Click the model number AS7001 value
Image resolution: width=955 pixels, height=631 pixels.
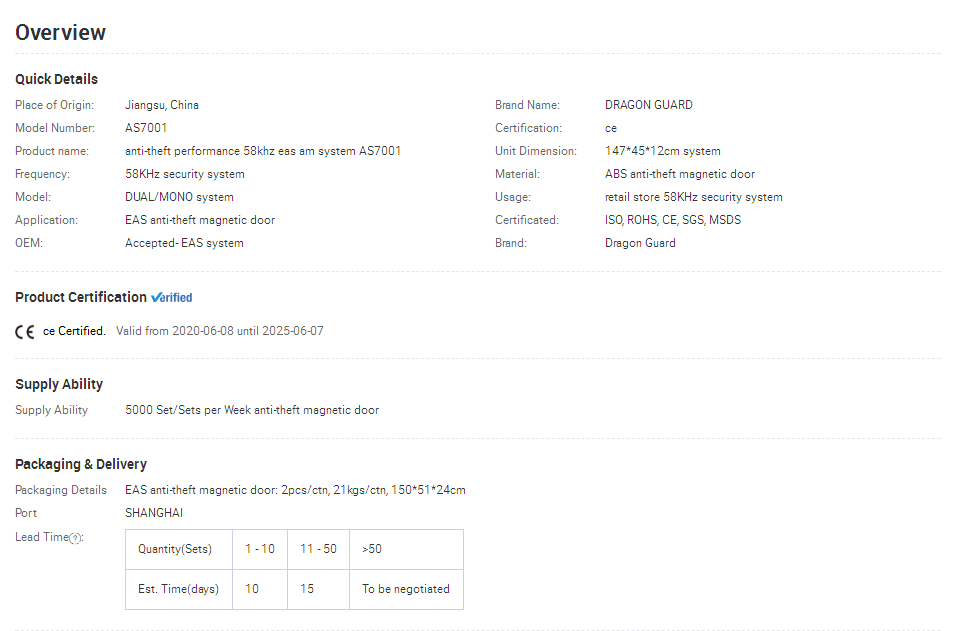tap(146, 128)
